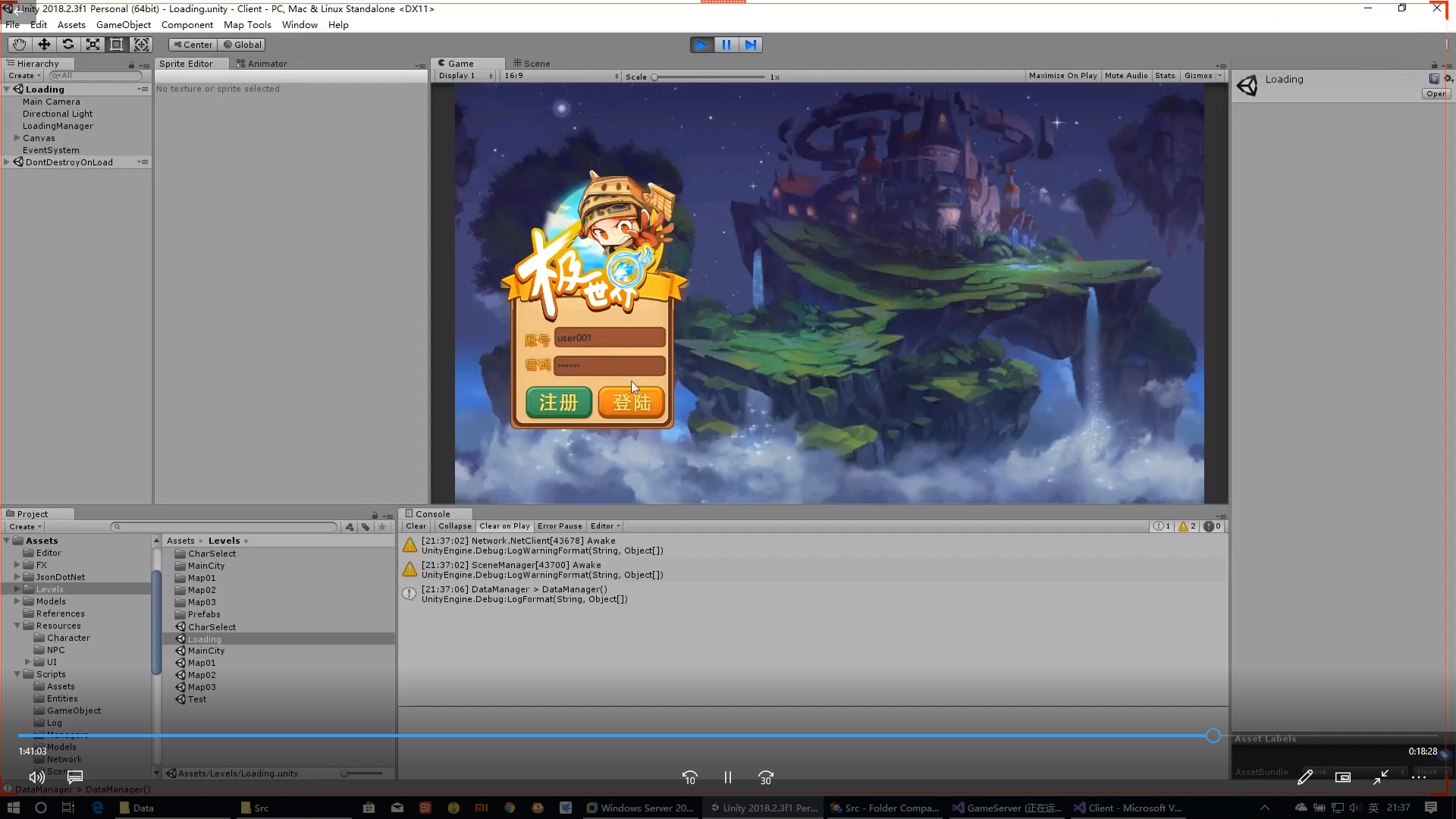Open the GameObject menu
Image resolution: width=1456 pixels, height=819 pixels.
point(124,24)
